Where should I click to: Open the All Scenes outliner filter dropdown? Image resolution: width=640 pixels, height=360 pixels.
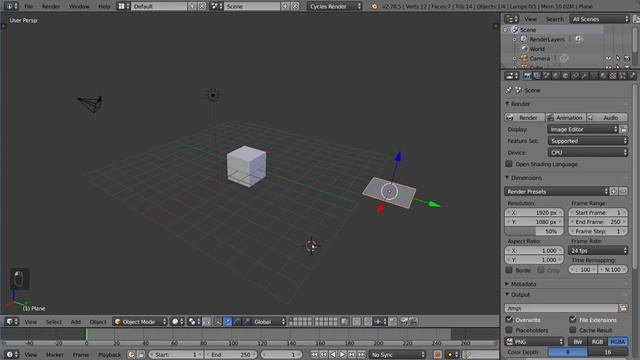click(600, 19)
